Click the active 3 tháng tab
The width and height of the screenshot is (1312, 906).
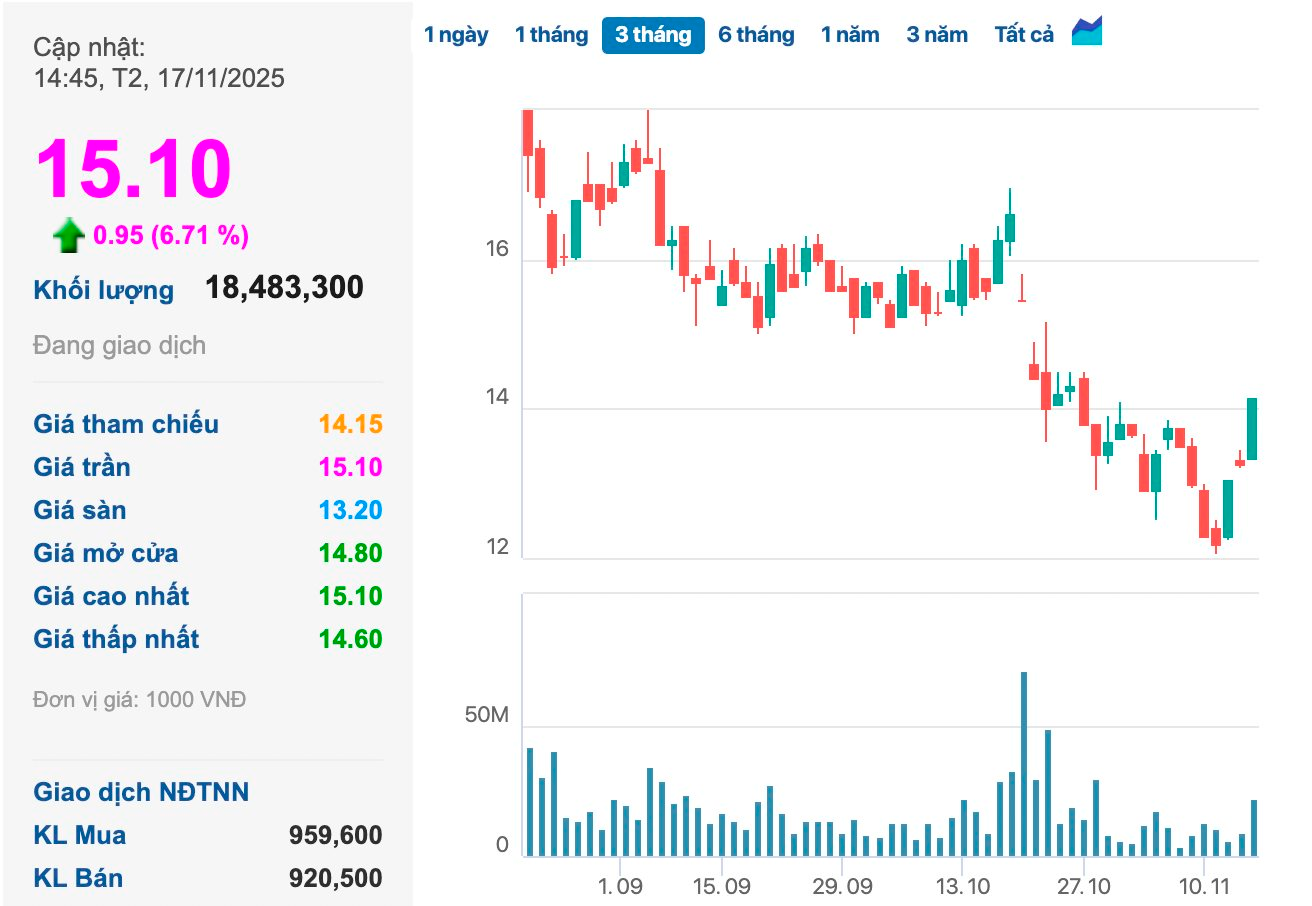pos(653,35)
